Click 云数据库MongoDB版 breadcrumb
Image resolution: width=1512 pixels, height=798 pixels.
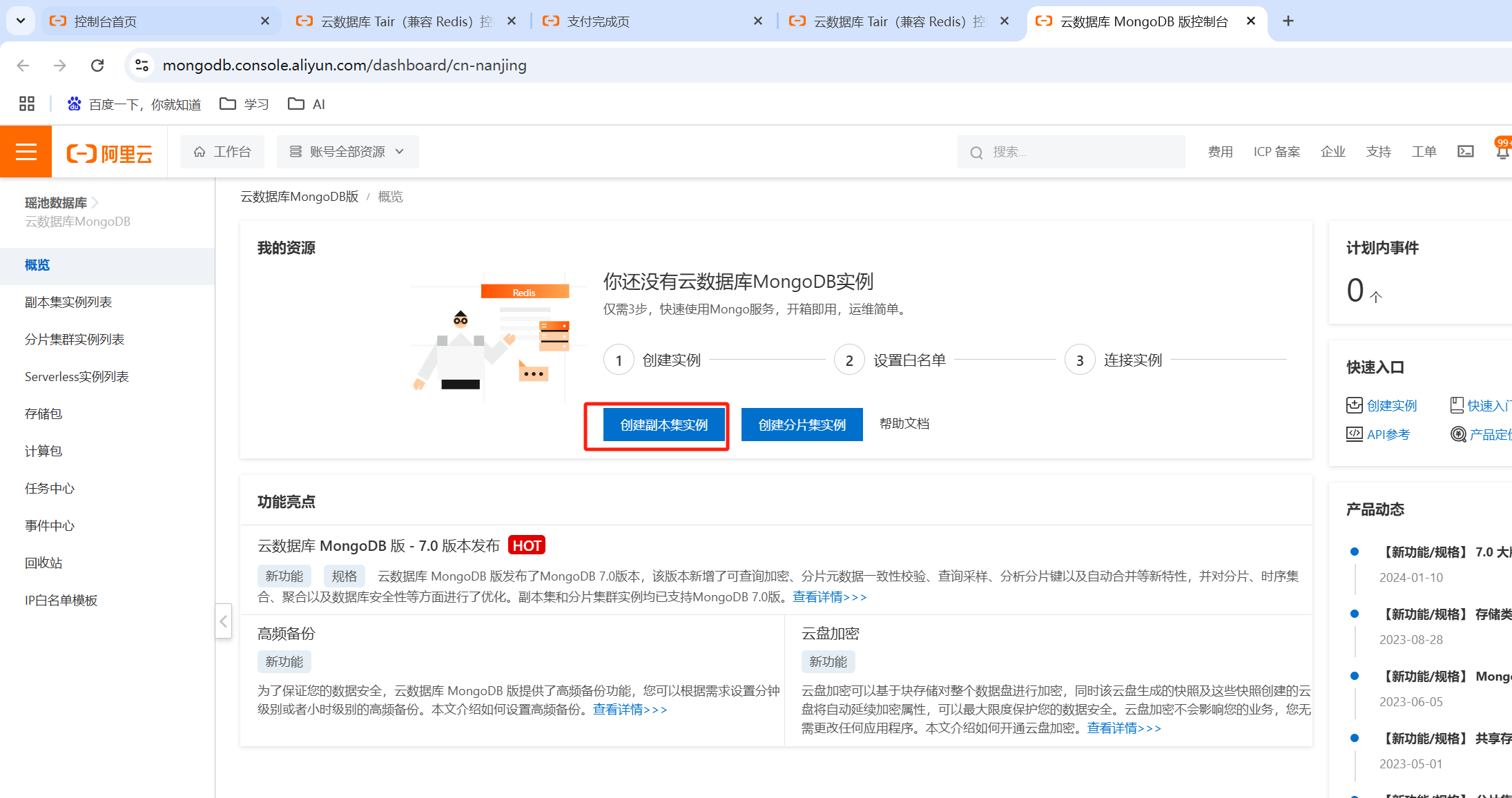299,197
